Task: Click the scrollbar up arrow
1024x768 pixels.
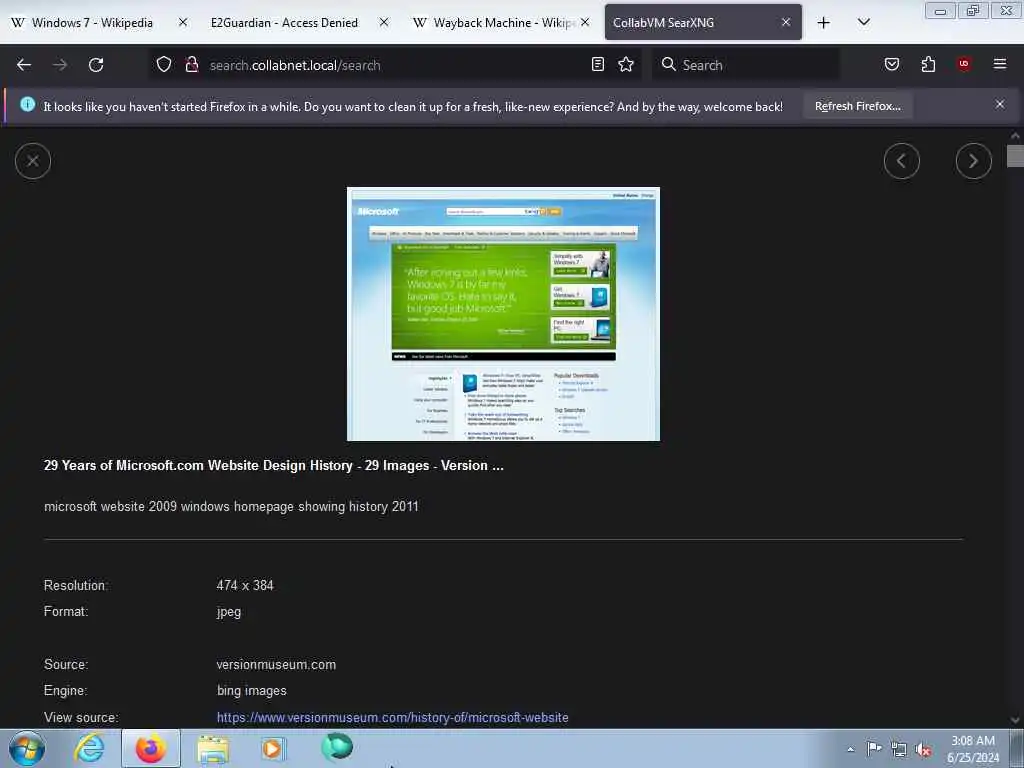Action: (x=1015, y=136)
